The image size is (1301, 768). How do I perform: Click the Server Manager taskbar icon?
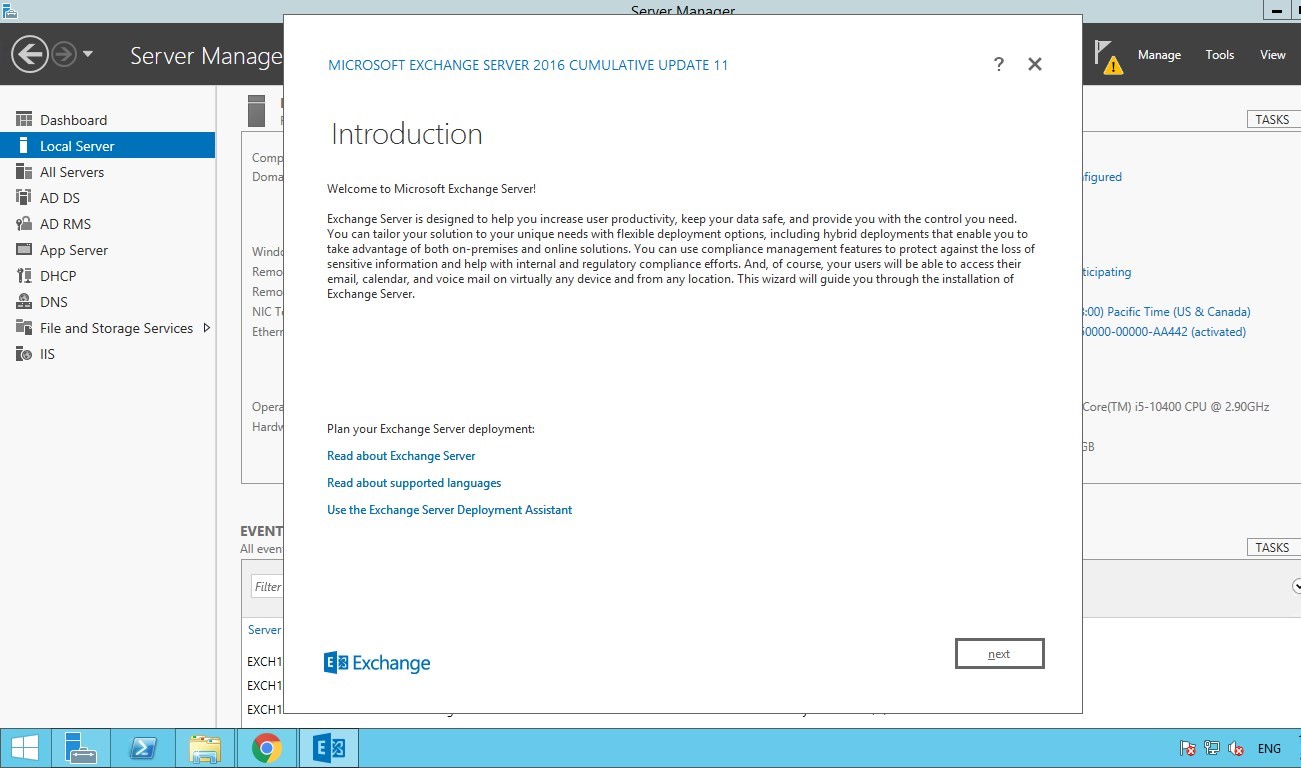tap(80, 748)
